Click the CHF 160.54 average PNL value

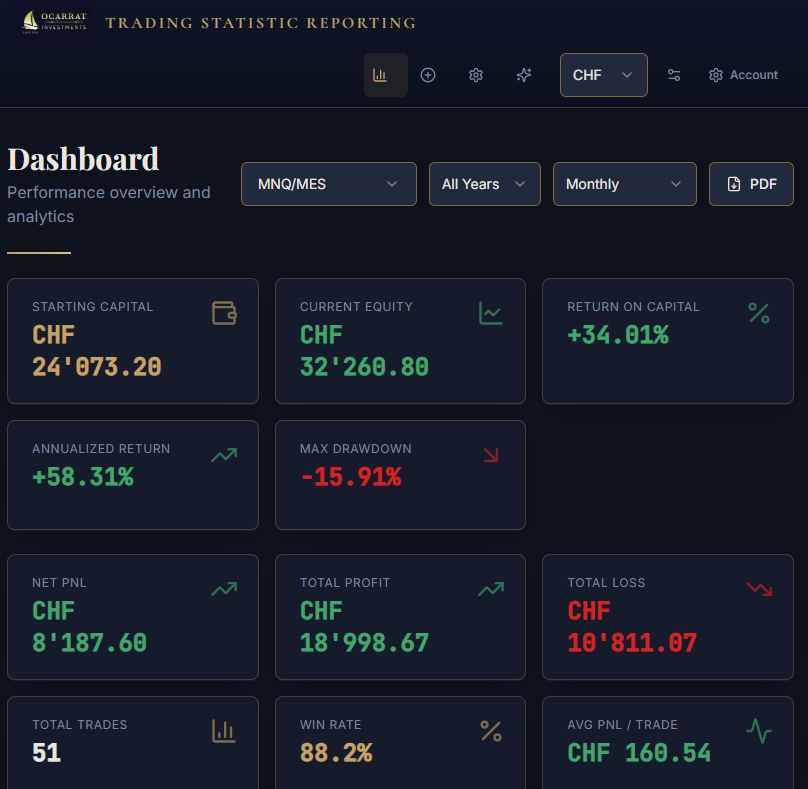tap(639, 753)
